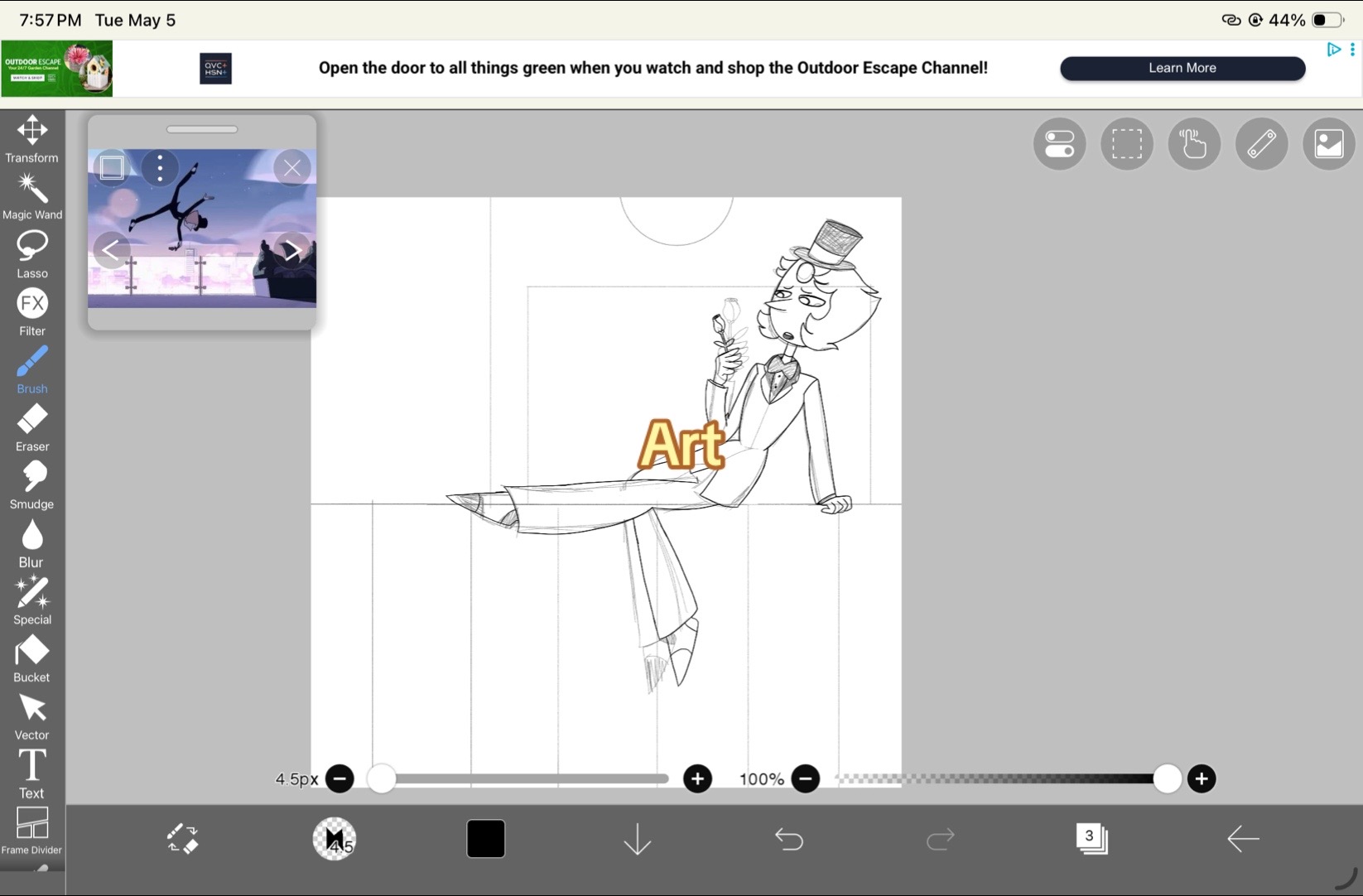Open reference window three-dot menu

tap(160, 168)
